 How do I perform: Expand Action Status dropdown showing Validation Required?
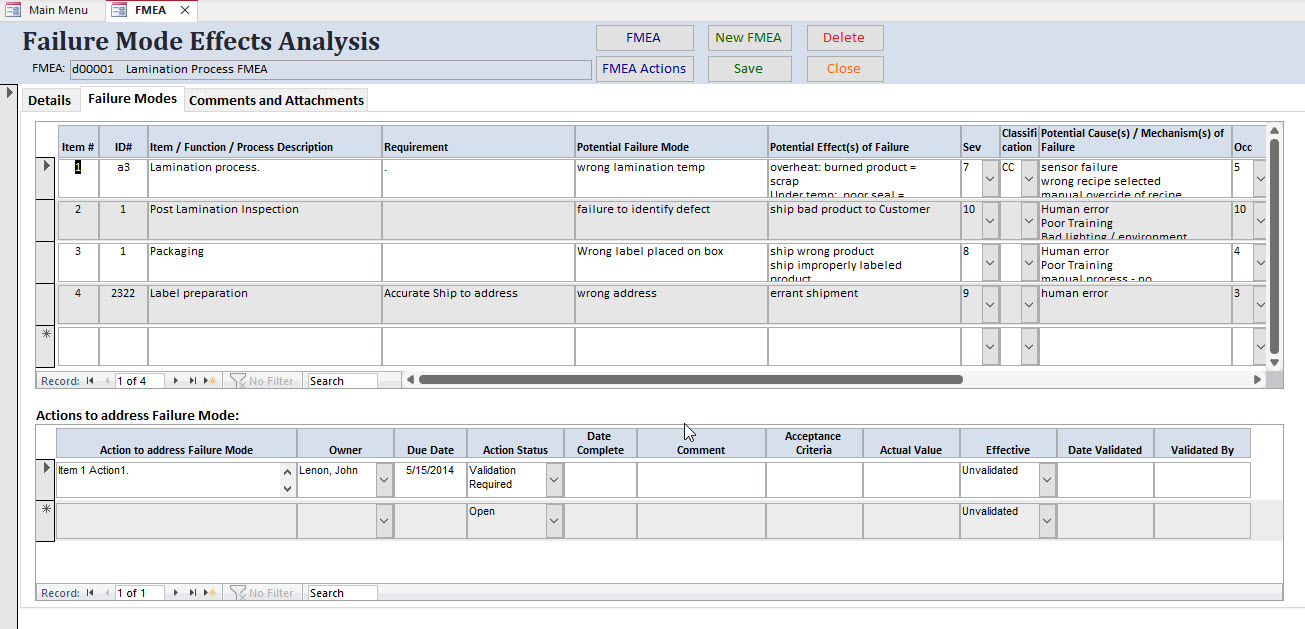pos(554,479)
